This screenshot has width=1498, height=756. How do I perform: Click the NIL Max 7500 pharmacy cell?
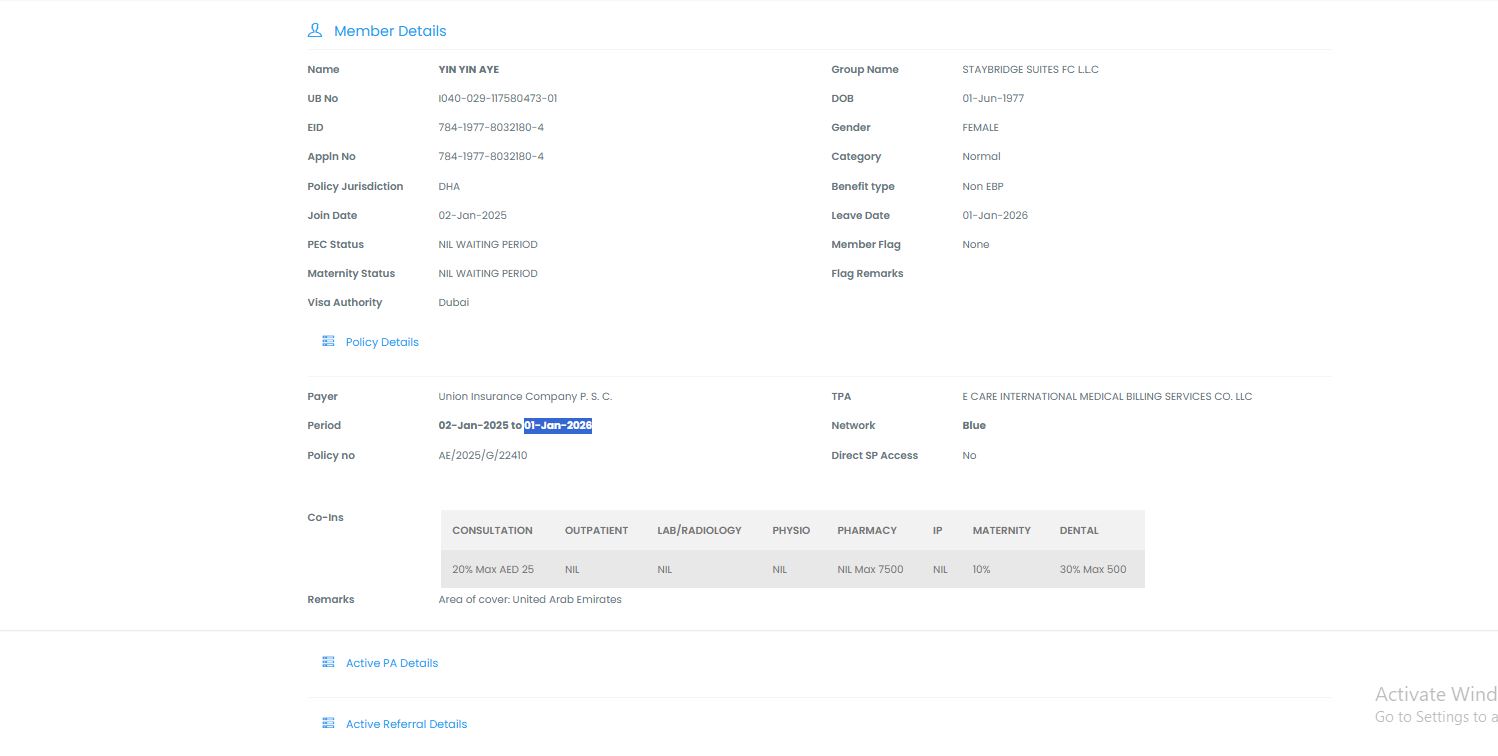(870, 569)
